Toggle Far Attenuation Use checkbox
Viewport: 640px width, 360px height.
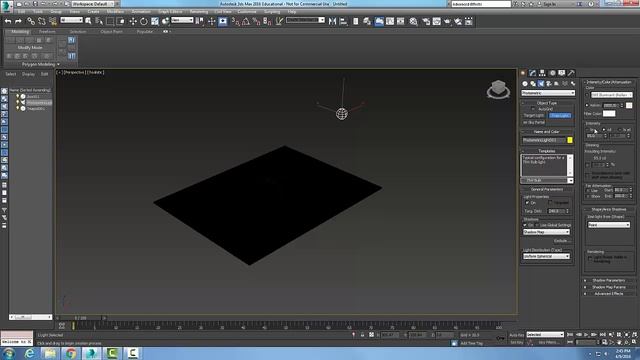[588, 190]
